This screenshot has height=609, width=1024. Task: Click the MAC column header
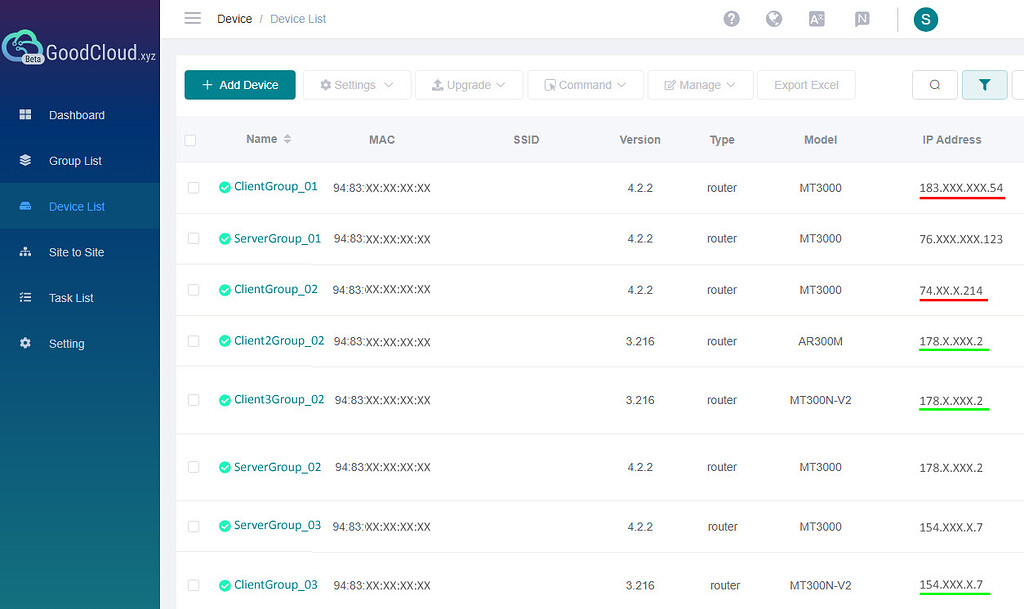[x=382, y=140]
